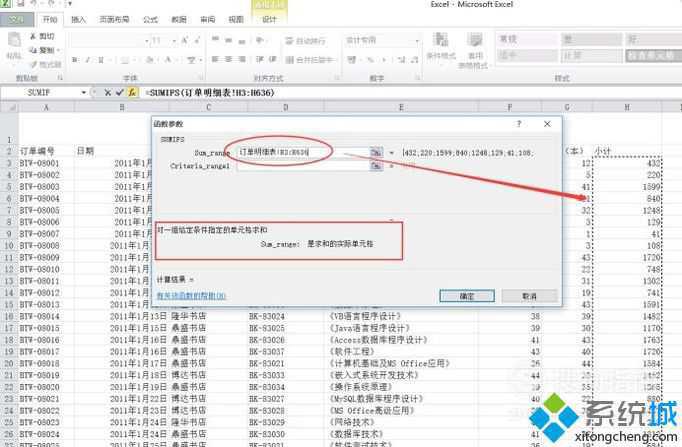Click the Cut (剪切) icon
This screenshot has height=447, width=682.
pos(33,36)
